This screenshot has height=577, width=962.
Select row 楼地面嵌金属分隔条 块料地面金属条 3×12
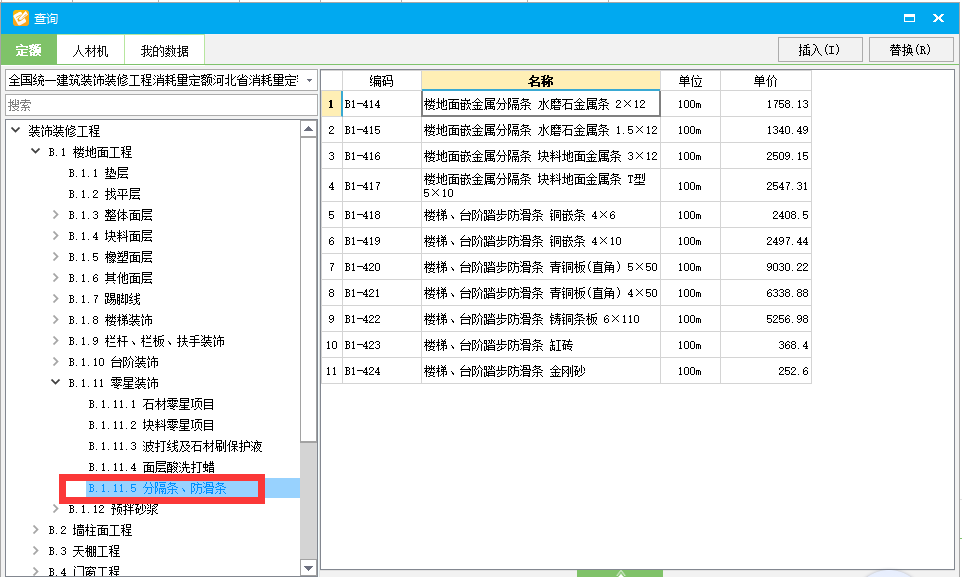541,156
